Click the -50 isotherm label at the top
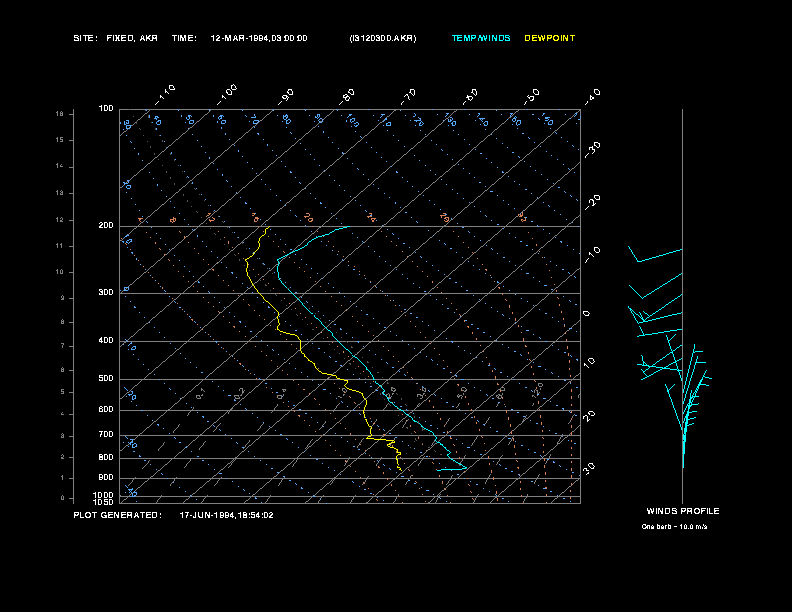This screenshot has height=612, width=792. coord(532,97)
